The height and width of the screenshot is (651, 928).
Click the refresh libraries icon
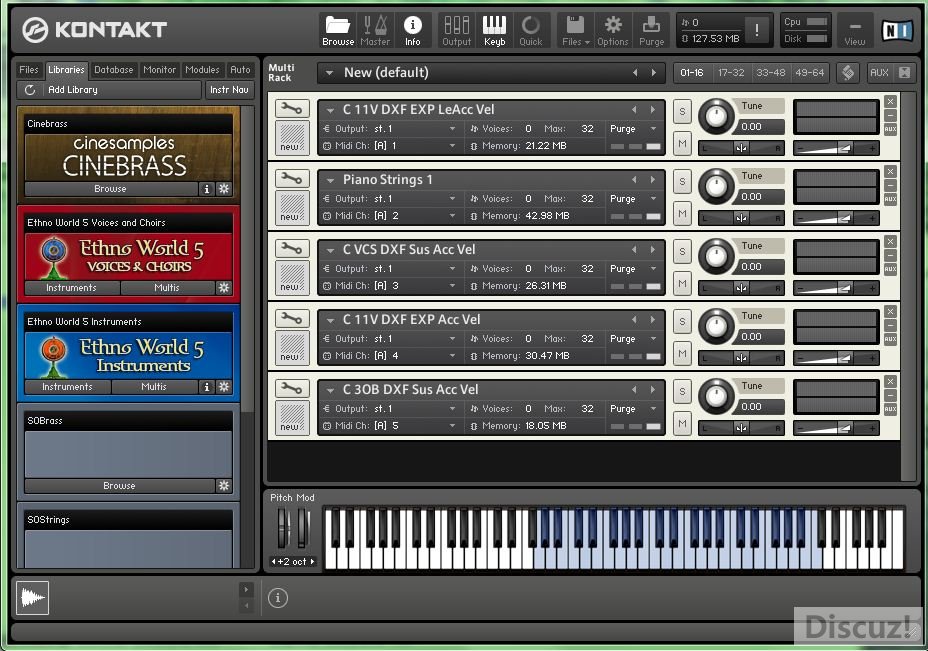point(30,90)
